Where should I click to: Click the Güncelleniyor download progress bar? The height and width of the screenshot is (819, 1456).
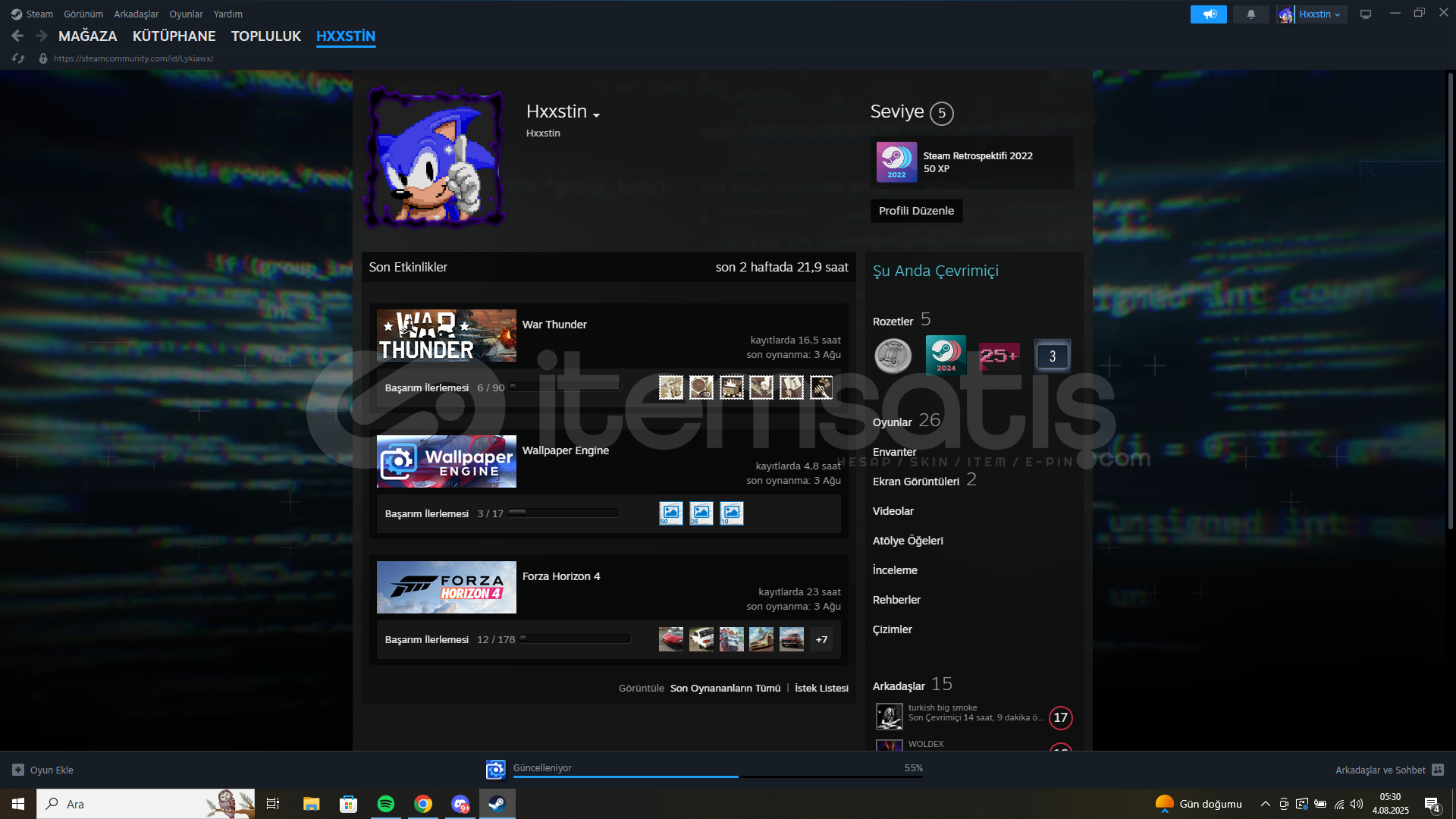(718, 777)
